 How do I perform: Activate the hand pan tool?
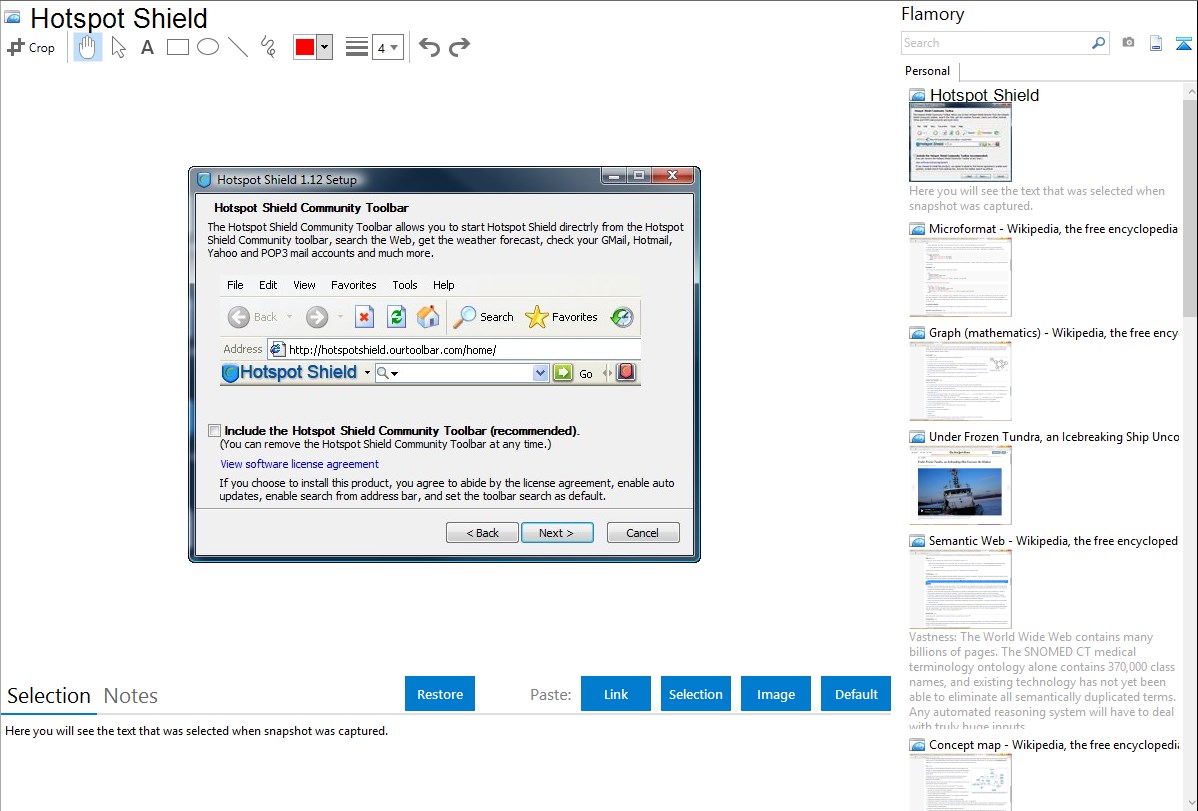(x=87, y=47)
